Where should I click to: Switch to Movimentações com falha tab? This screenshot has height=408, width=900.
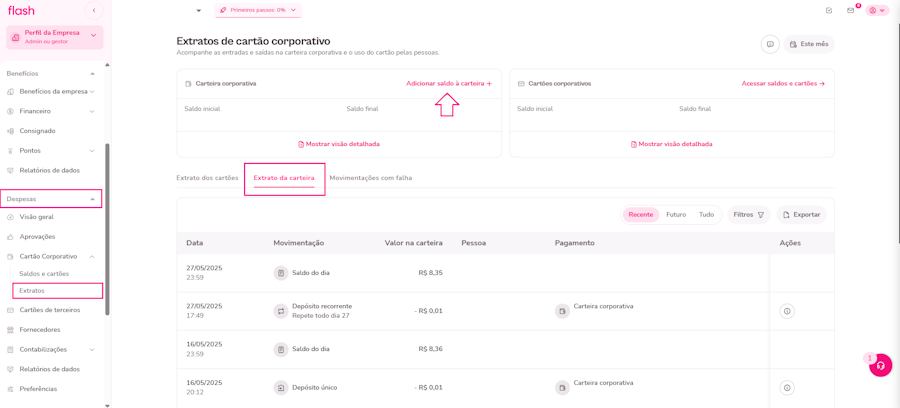[x=371, y=178]
